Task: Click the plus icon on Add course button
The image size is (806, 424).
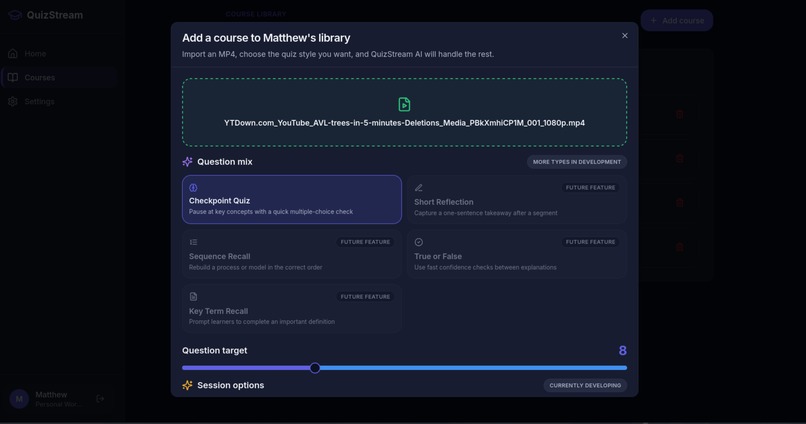Action: coord(653,21)
